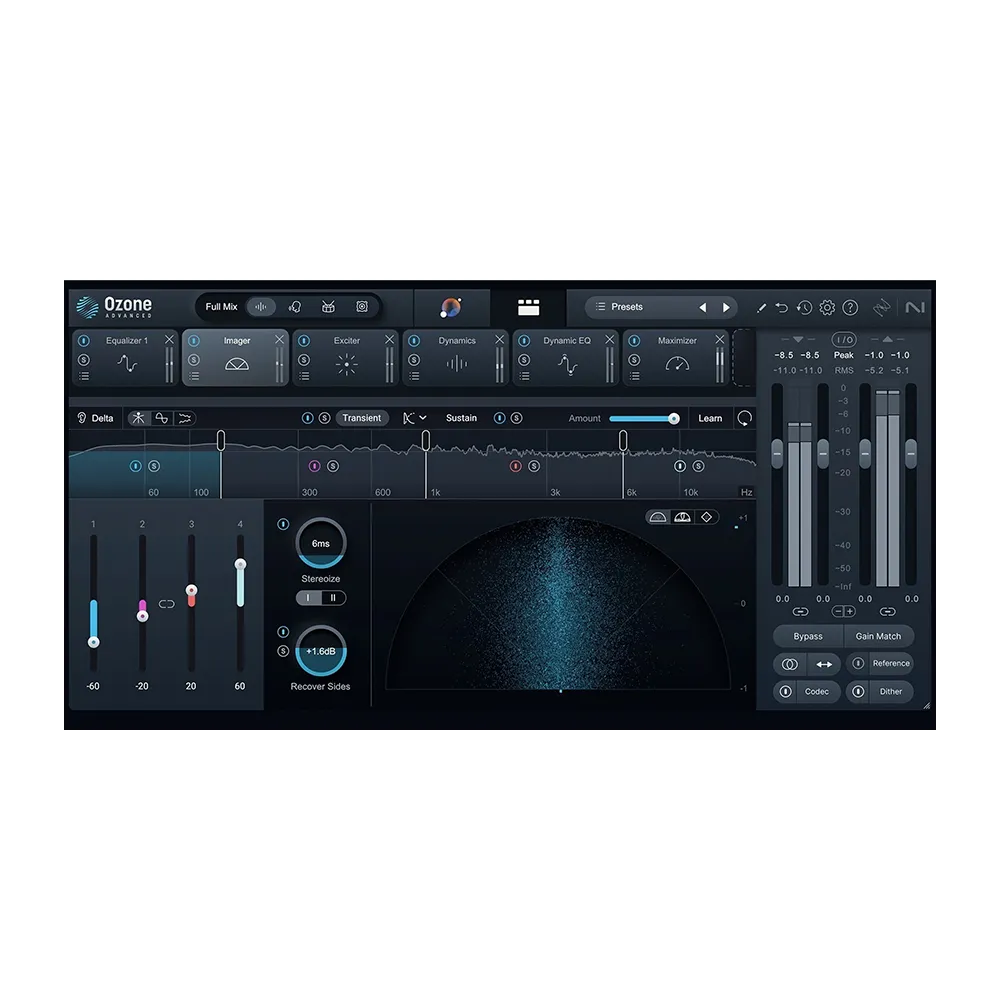Show the polar level vectorscope view
This screenshot has width=1000, height=1000.
point(682,517)
